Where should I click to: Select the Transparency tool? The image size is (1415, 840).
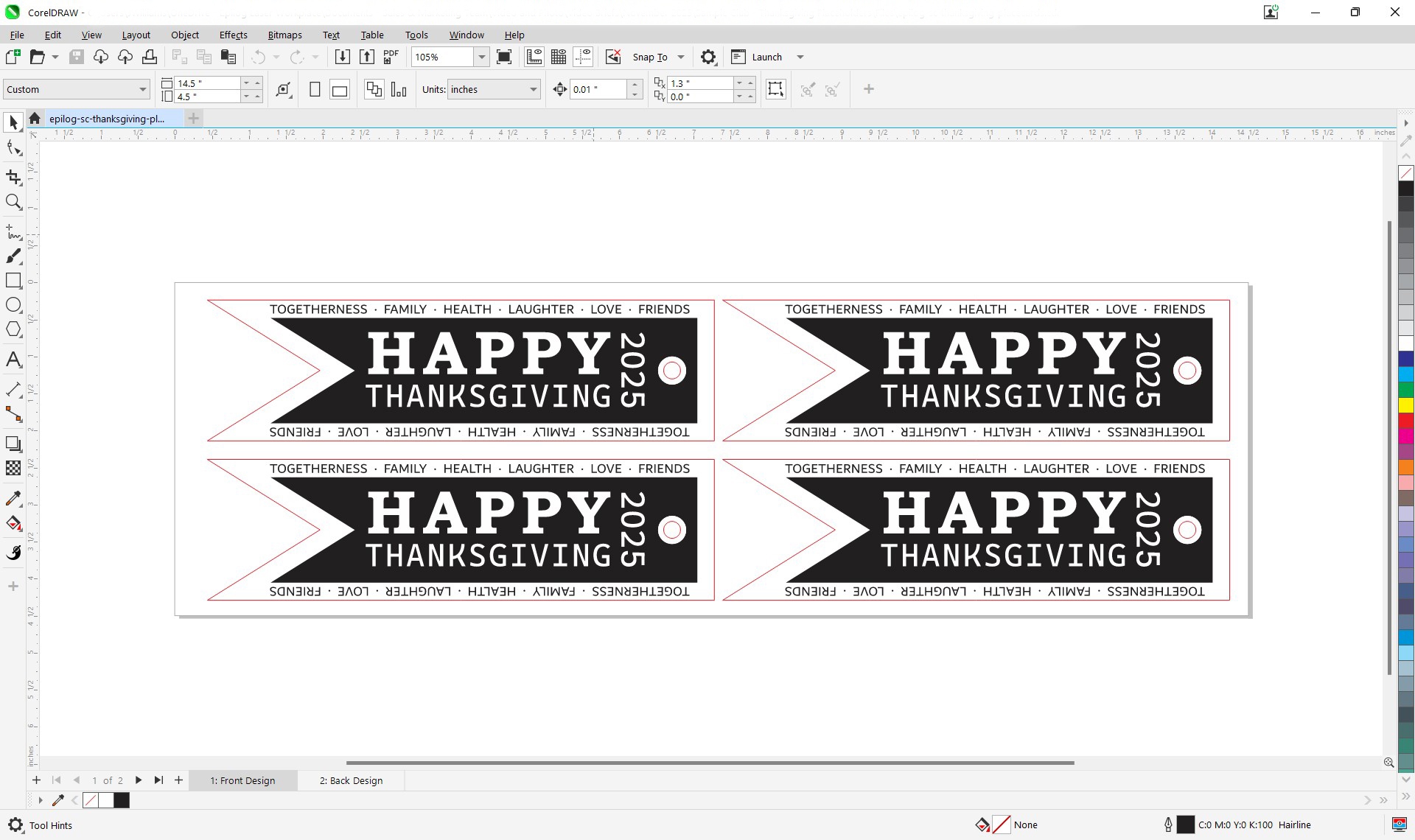[13, 469]
